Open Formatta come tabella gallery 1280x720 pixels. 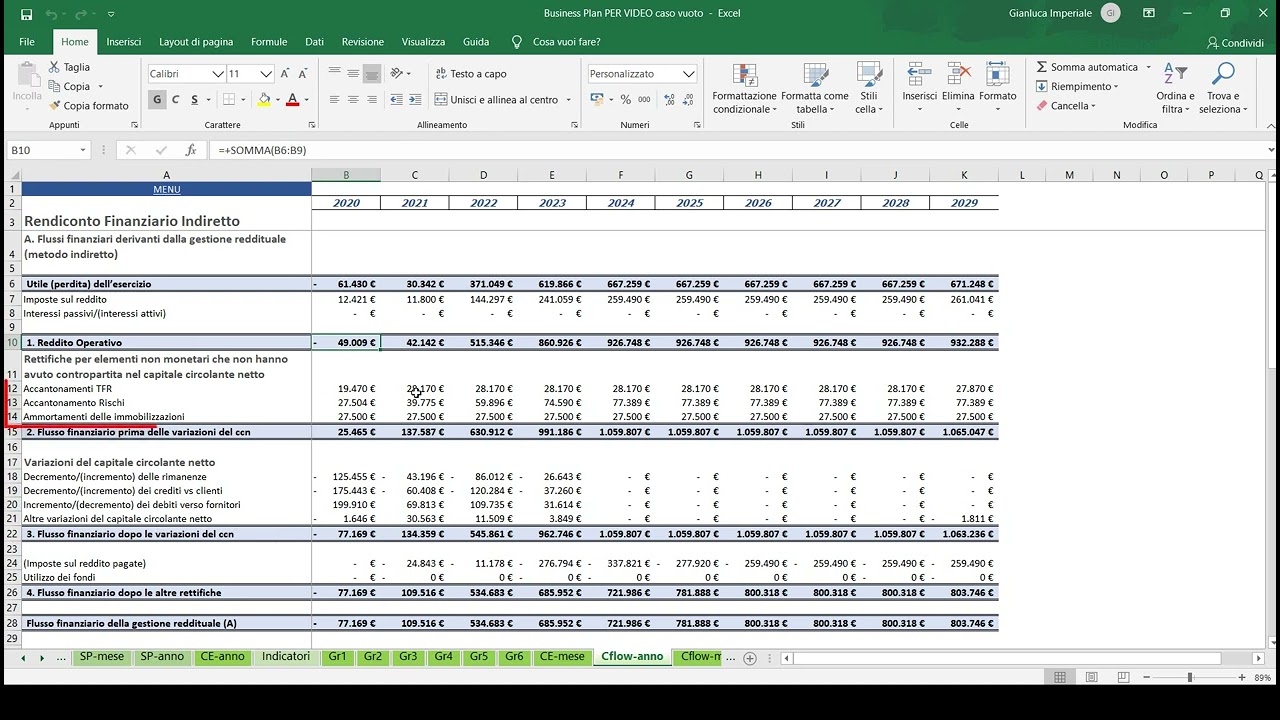coord(815,88)
